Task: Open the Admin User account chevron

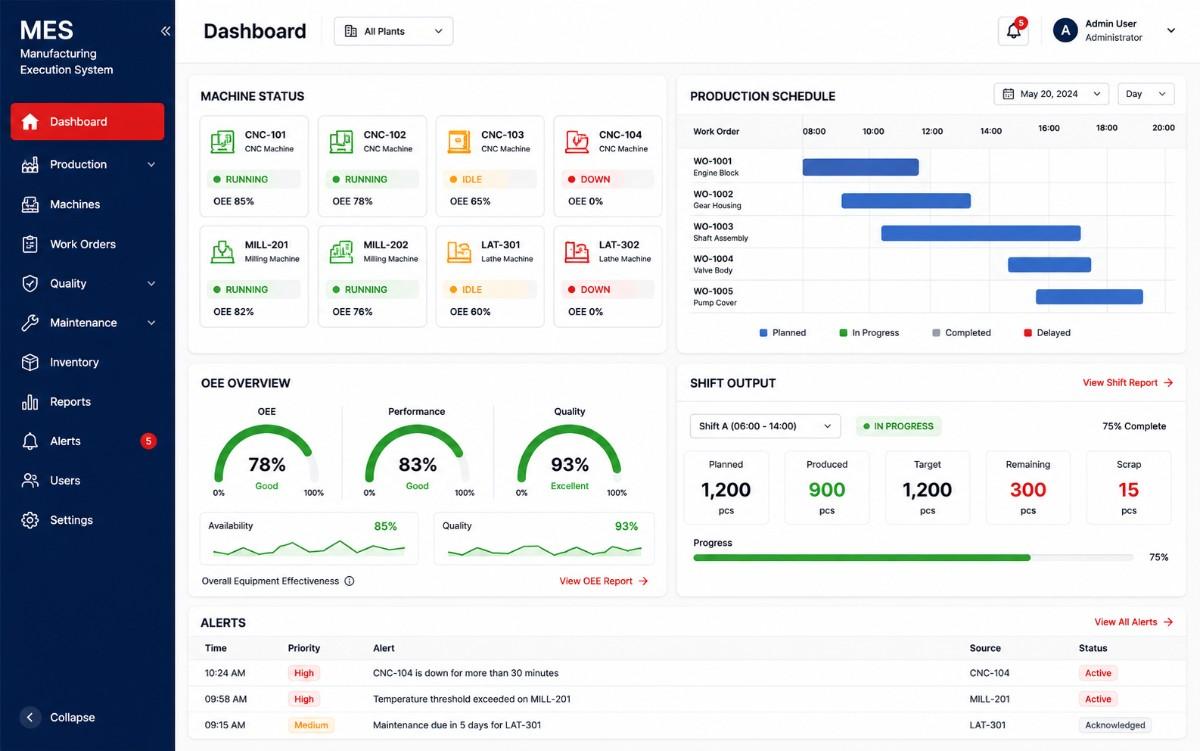Action: click(1171, 31)
